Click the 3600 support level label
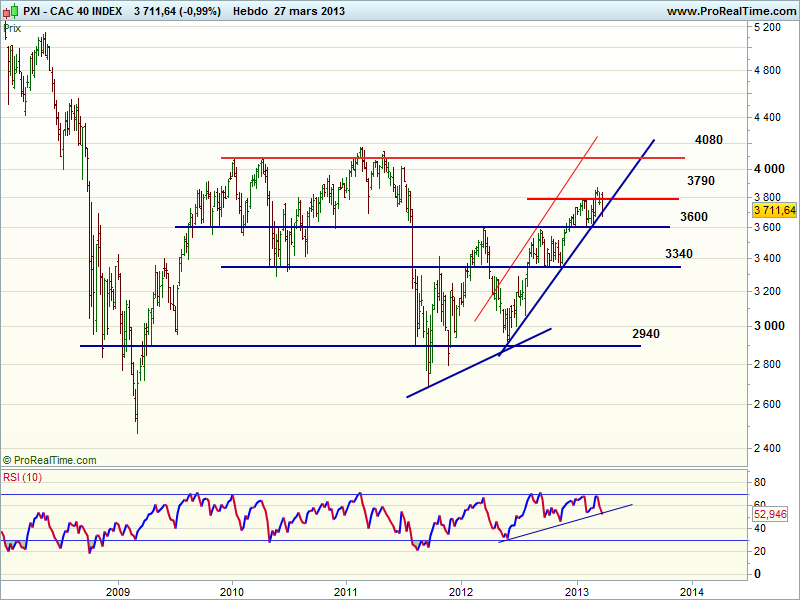The width and height of the screenshot is (800, 600). [x=694, y=217]
